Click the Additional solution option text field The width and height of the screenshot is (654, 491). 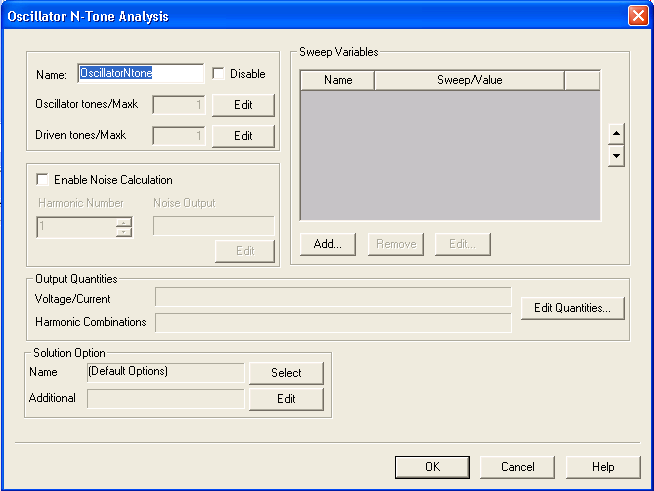(166, 399)
